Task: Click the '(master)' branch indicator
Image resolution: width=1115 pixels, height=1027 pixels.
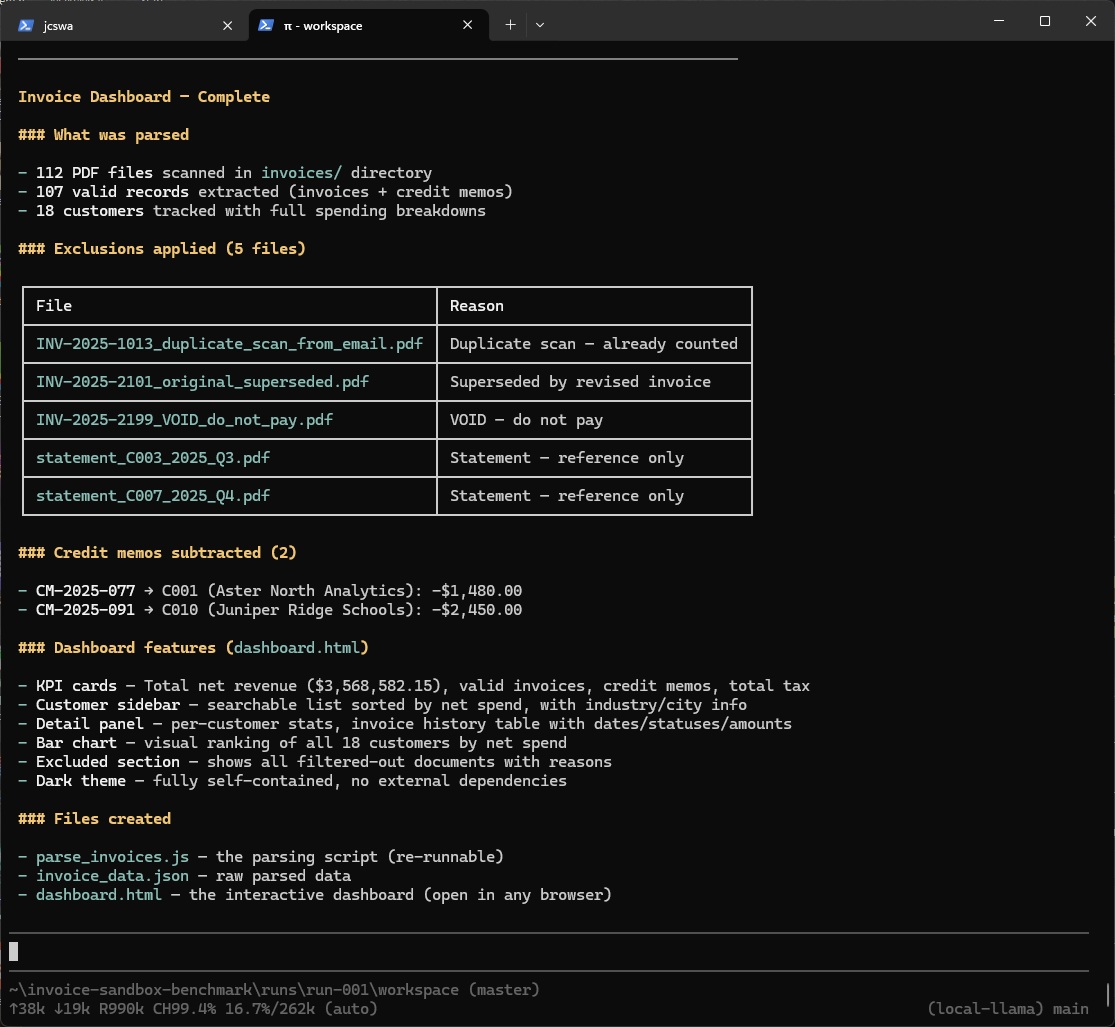Action: [504, 990]
